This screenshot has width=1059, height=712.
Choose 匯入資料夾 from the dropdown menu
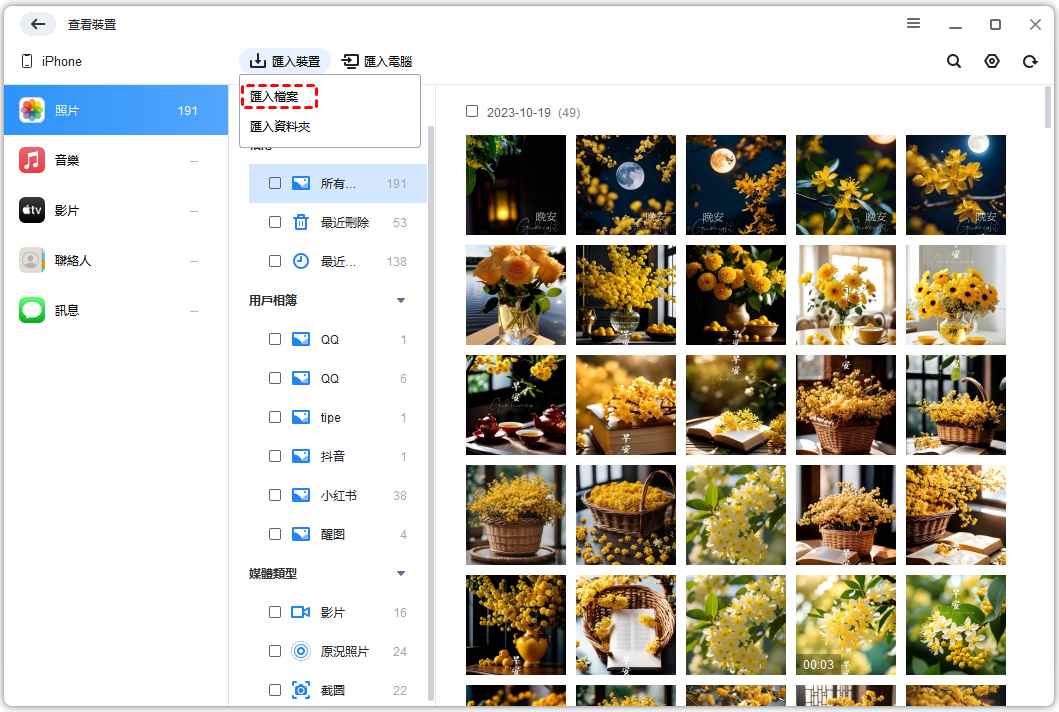click(280, 127)
